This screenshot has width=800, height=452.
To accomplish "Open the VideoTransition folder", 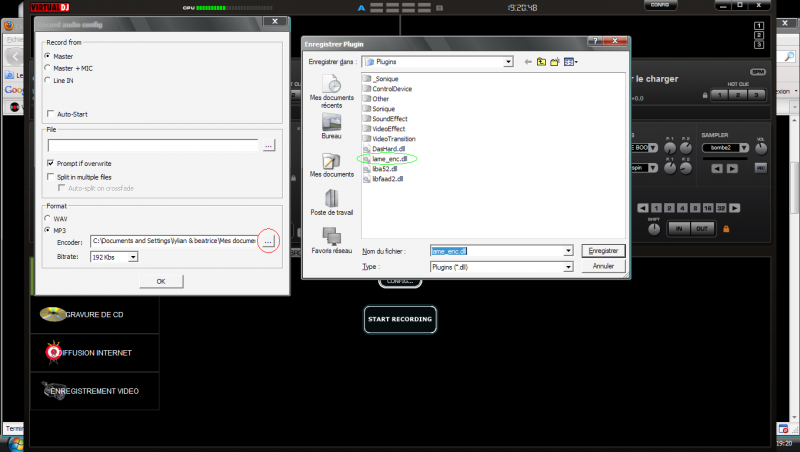I will click(x=389, y=139).
